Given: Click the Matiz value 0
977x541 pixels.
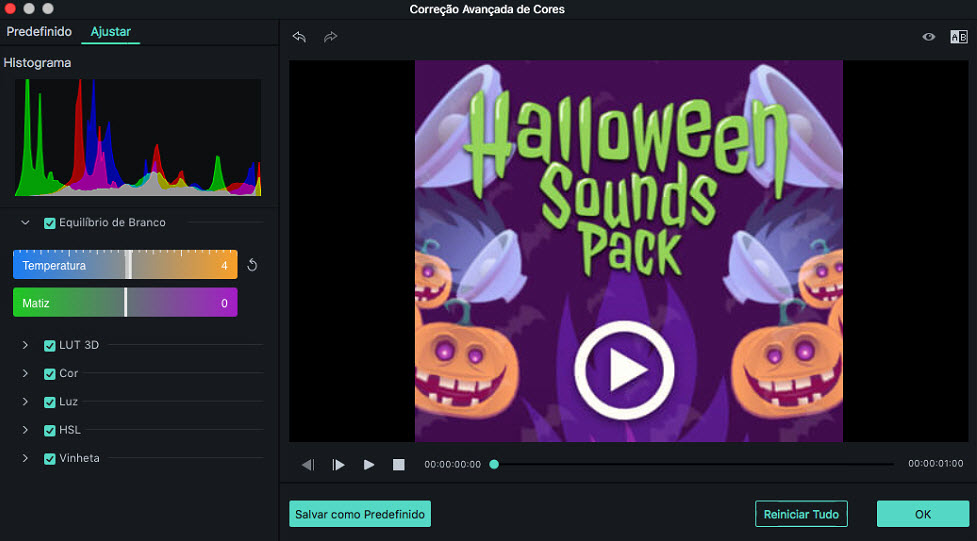Looking at the screenshot, I should pos(224,304).
